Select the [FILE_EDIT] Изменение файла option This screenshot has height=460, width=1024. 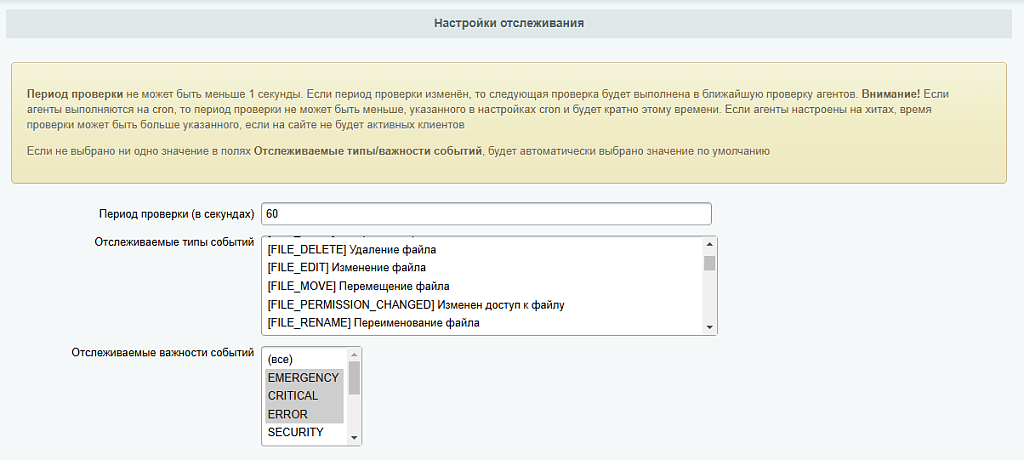[x=347, y=268]
